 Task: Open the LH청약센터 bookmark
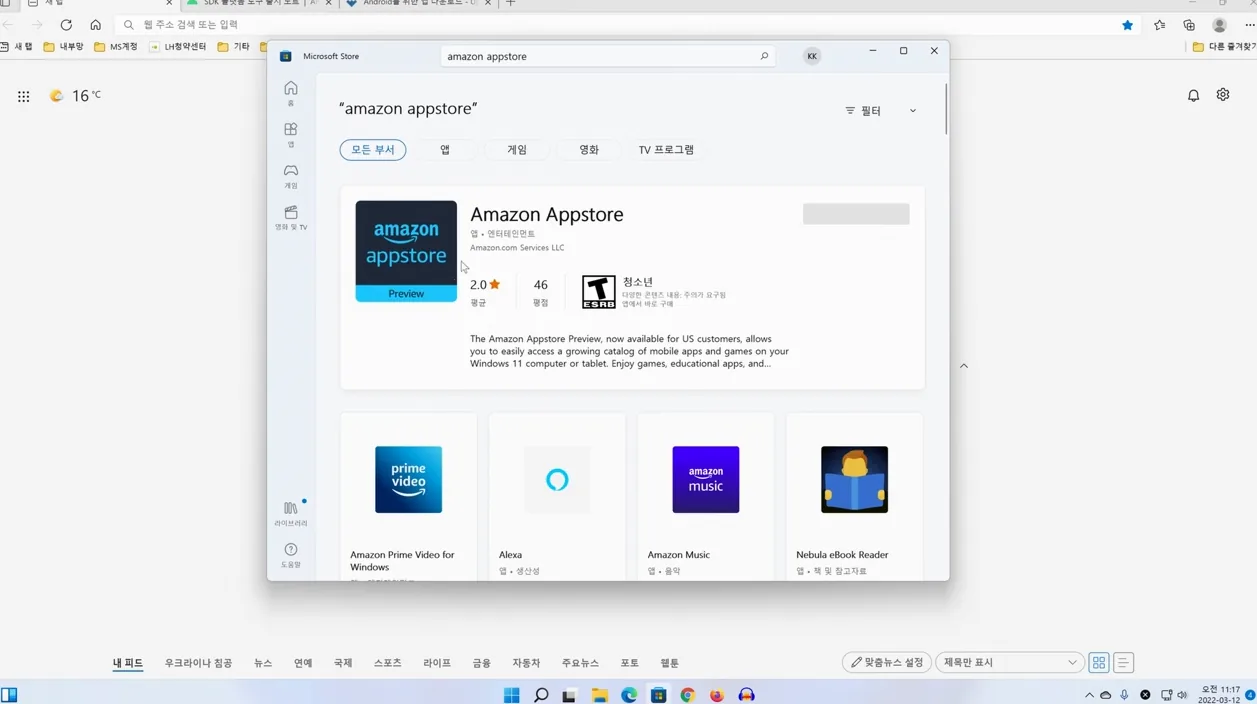(178, 47)
